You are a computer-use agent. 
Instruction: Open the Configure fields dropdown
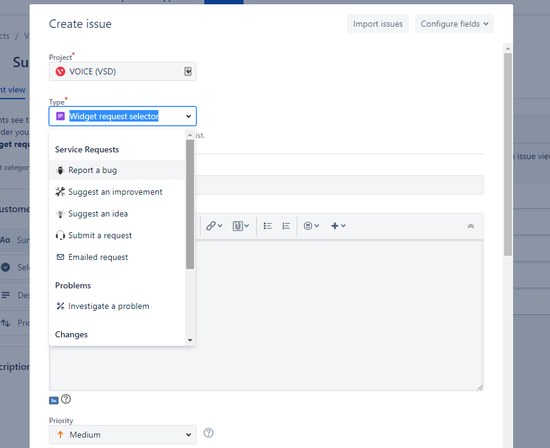coord(454,24)
